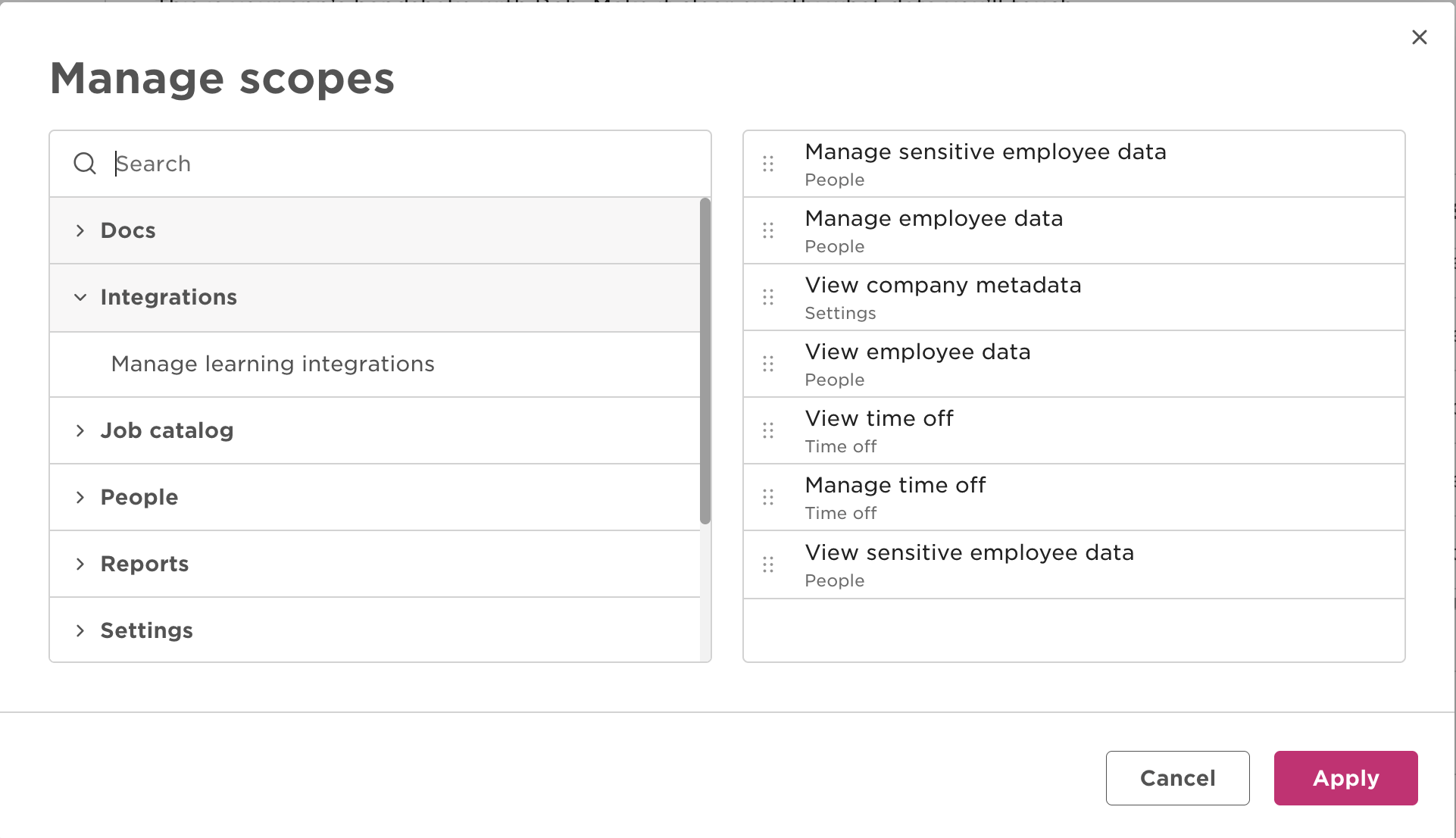
Task: Click the Integrations category label
Action: click(169, 297)
